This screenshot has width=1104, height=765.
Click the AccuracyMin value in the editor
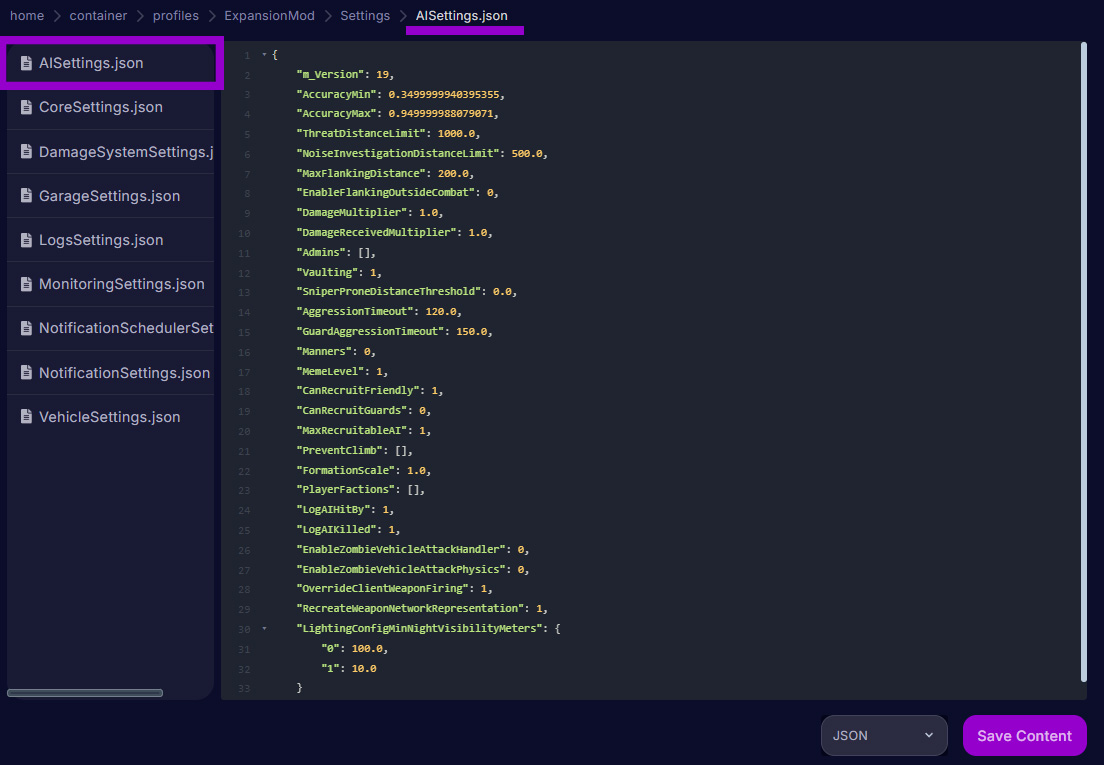tap(444, 94)
